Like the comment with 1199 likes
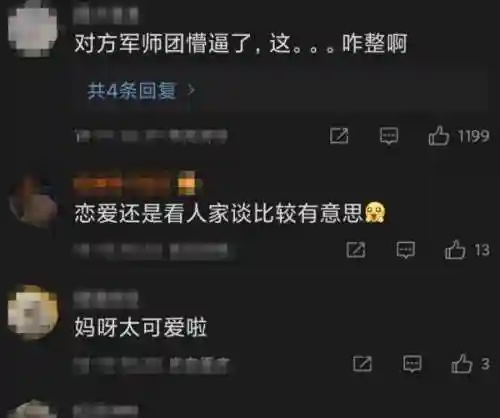Image resolution: width=500 pixels, height=418 pixels. tap(439, 135)
